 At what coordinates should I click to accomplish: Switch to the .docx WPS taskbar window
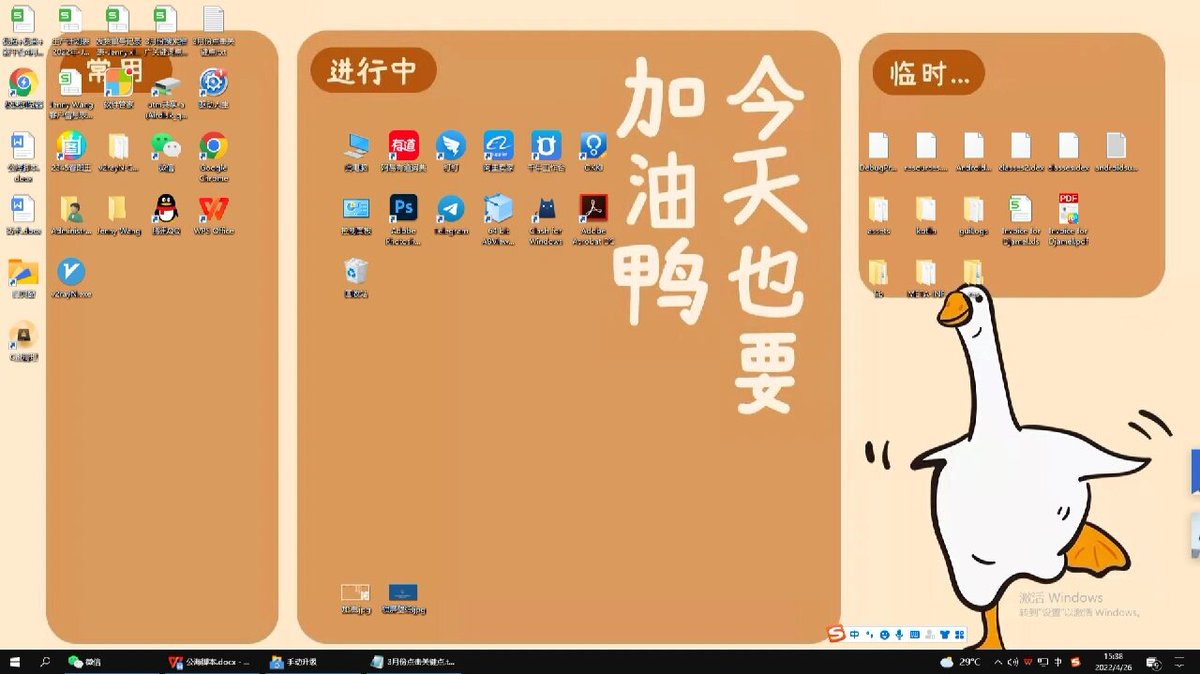210,662
